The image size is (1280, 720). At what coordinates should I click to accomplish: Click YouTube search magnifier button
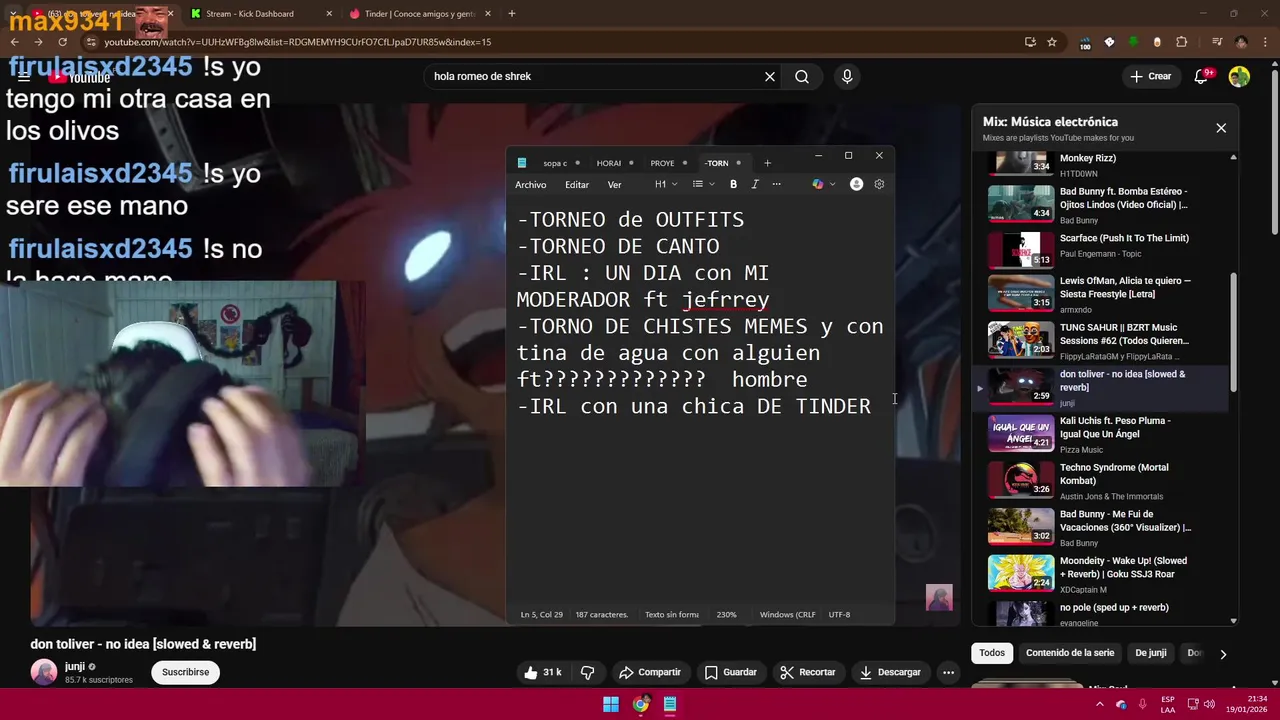pos(802,77)
